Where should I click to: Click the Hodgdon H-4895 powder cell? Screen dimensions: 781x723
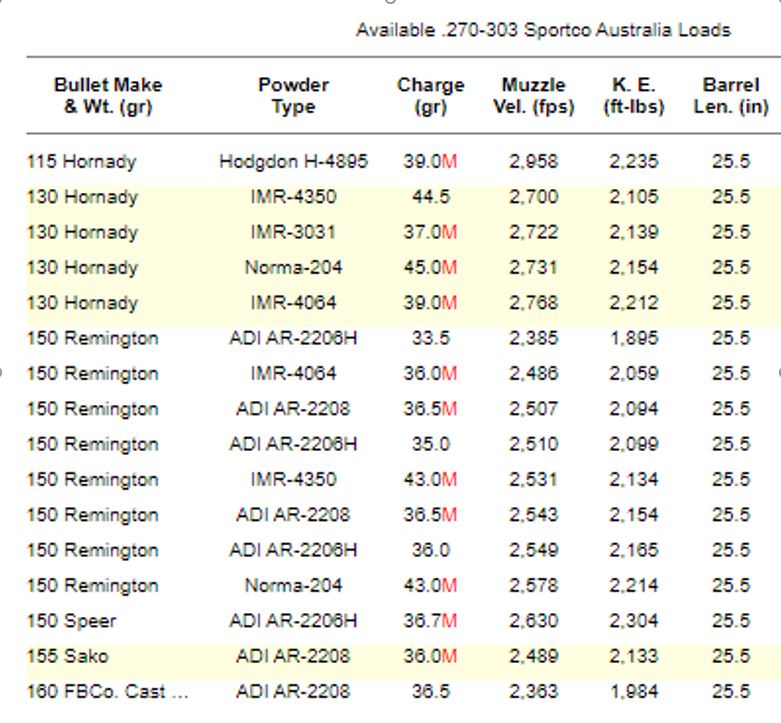pyautogui.click(x=293, y=162)
